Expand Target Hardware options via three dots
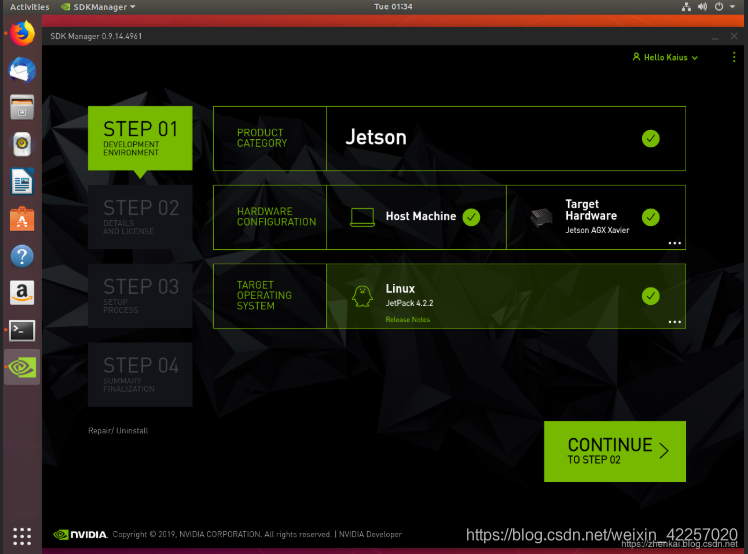The width and height of the screenshot is (748, 554). [x=675, y=243]
